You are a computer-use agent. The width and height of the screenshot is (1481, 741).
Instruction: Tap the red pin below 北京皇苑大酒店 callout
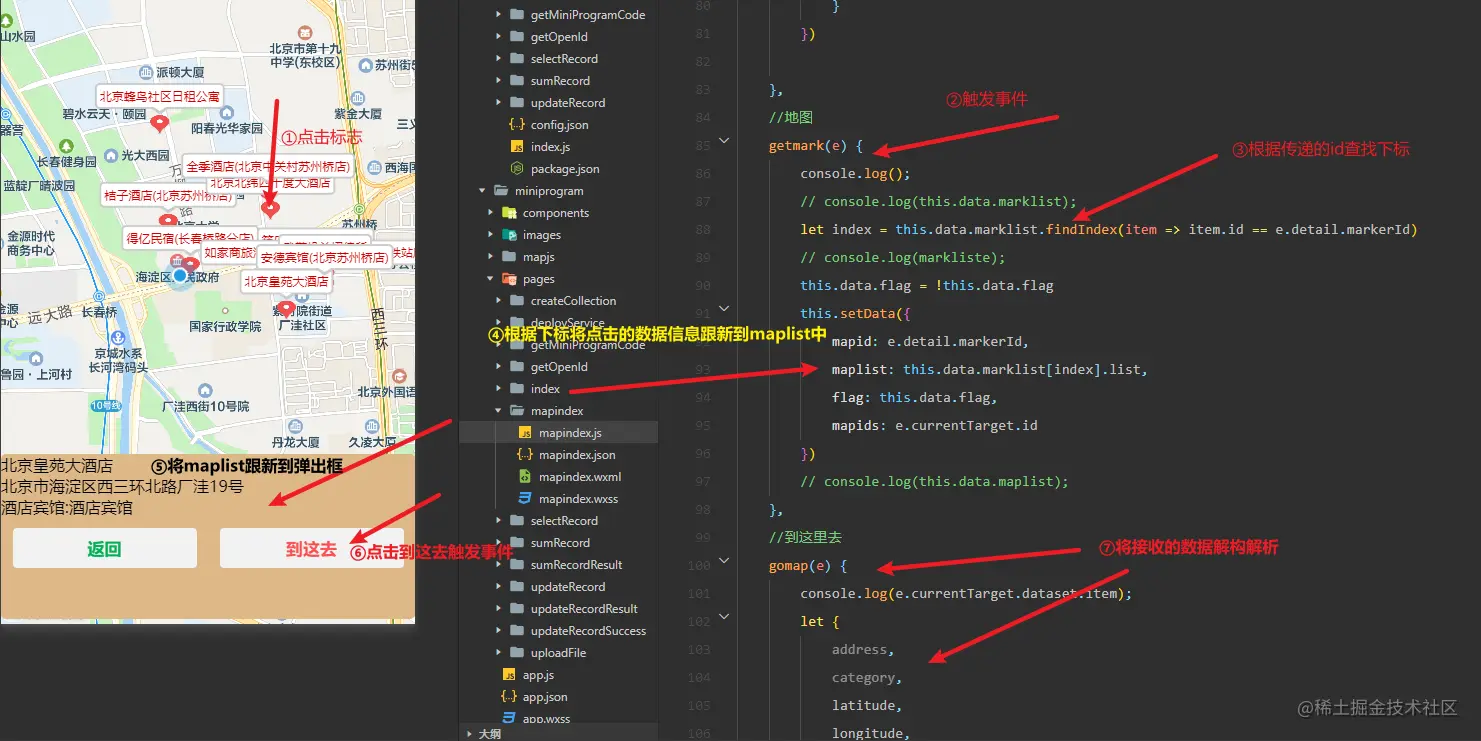(x=286, y=309)
